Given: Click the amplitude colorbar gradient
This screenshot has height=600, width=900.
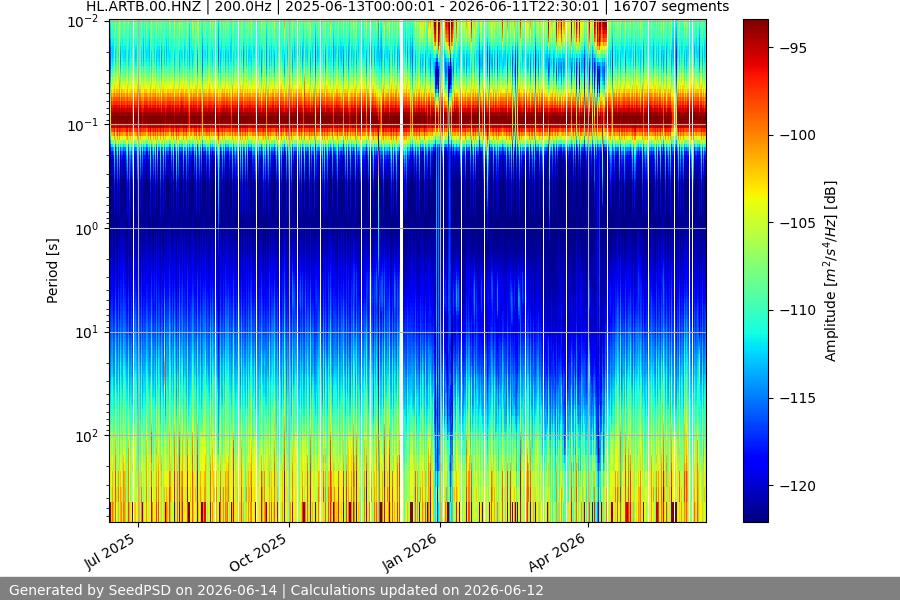Looking at the screenshot, I should 755,271.
